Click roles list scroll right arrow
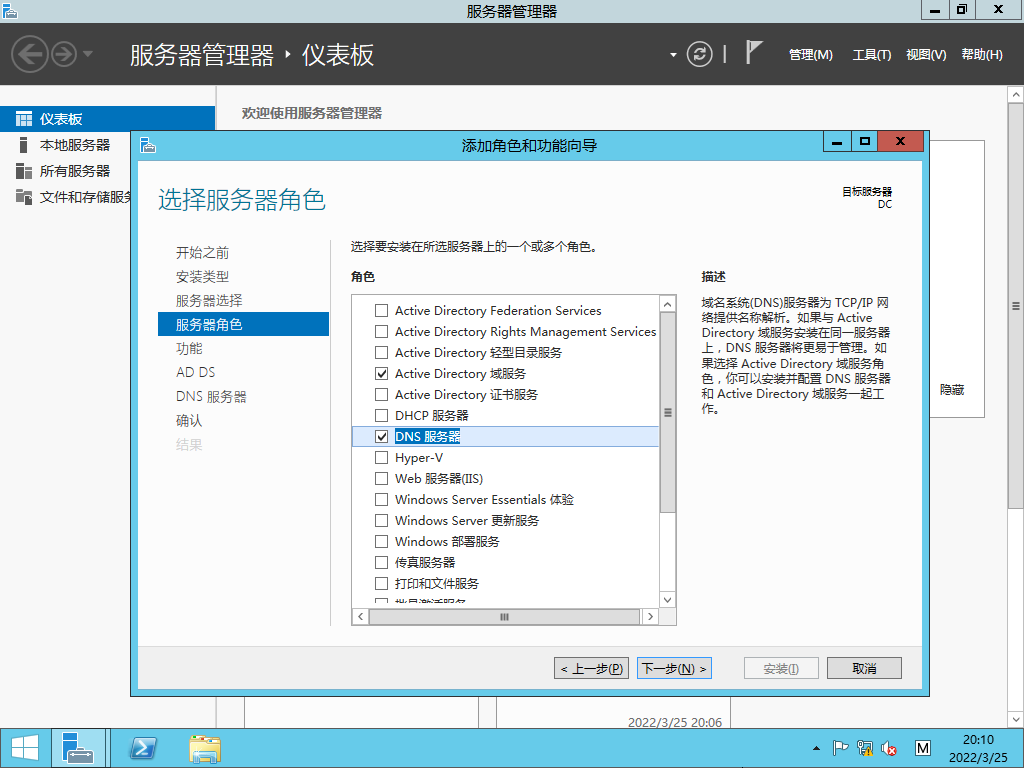Image resolution: width=1024 pixels, height=768 pixels. click(650, 616)
